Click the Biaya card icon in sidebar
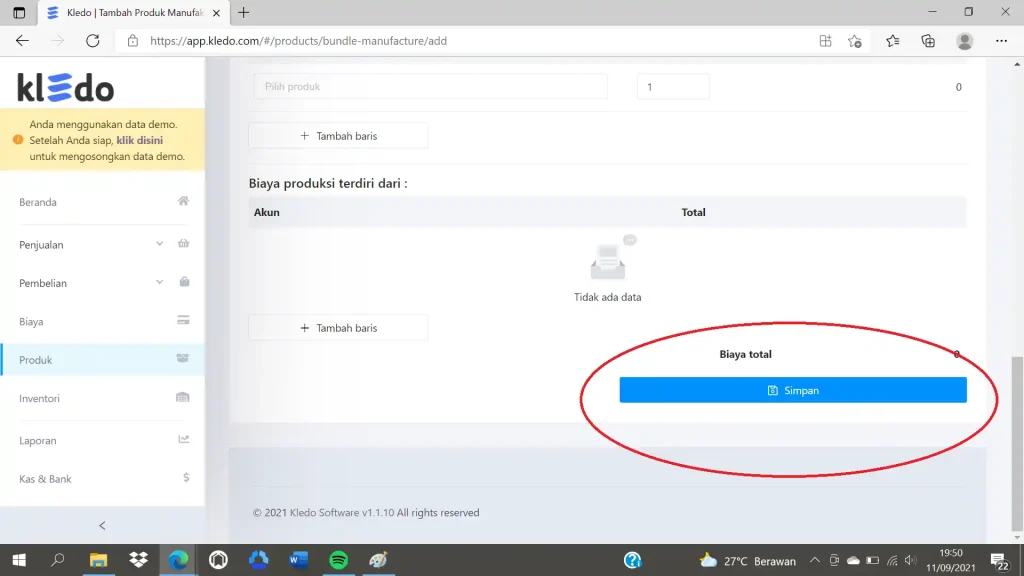The image size is (1024, 576). click(x=184, y=320)
